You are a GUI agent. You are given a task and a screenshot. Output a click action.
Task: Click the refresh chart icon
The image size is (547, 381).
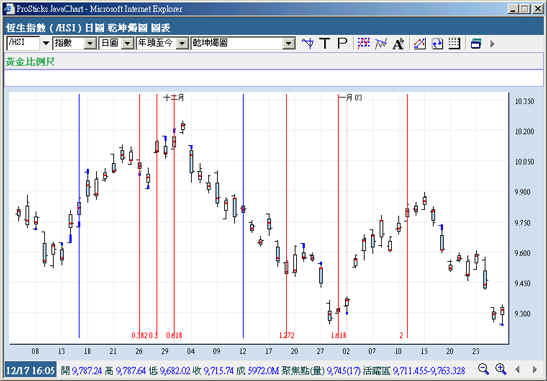(437, 44)
